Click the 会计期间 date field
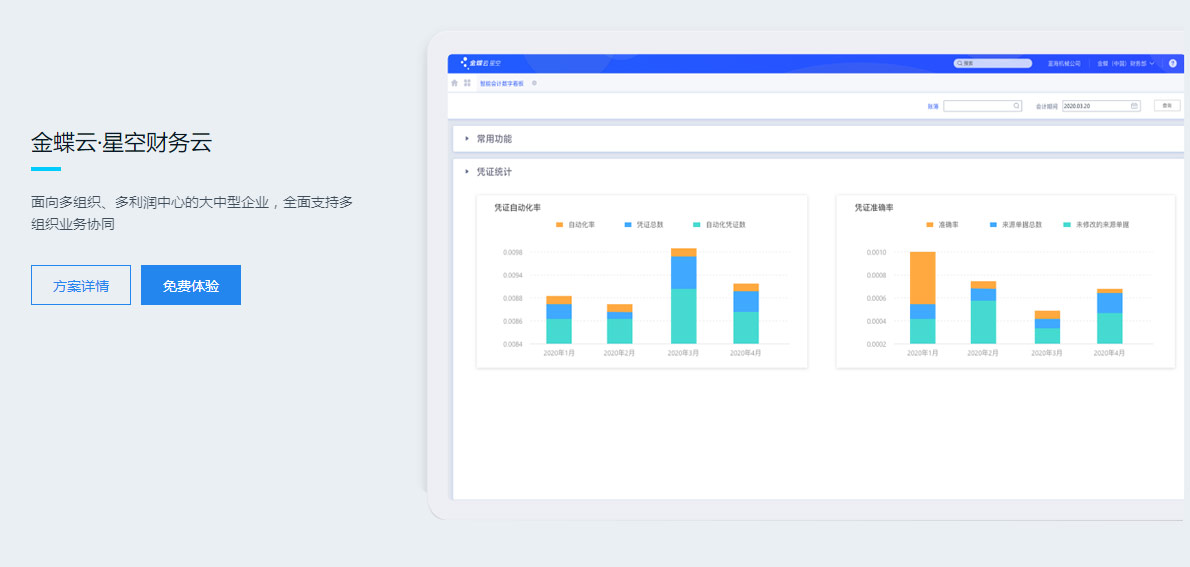Image resolution: width=1190 pixels, height=567 pixels. (1100, 106)
